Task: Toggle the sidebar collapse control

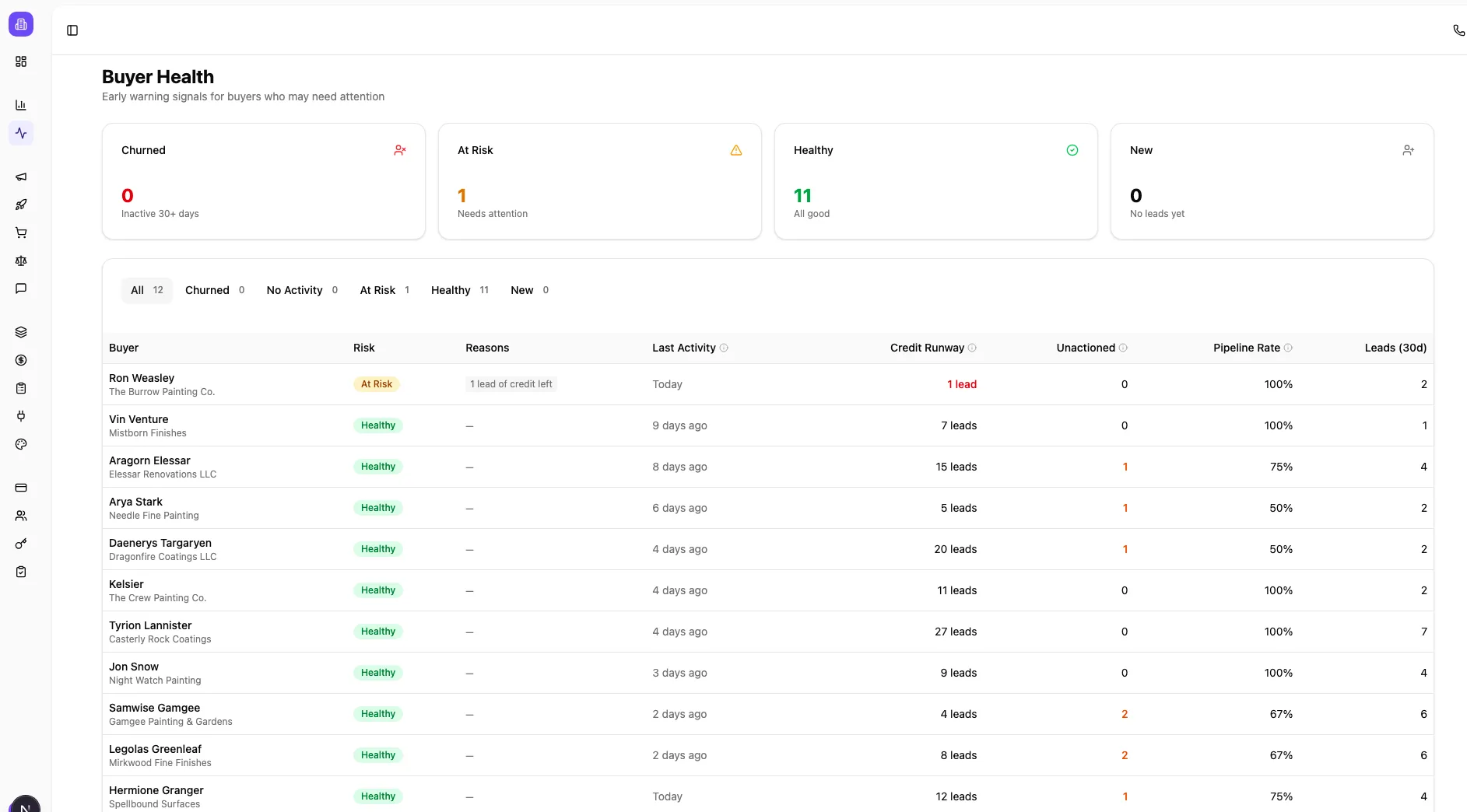Action: point(72,30)
